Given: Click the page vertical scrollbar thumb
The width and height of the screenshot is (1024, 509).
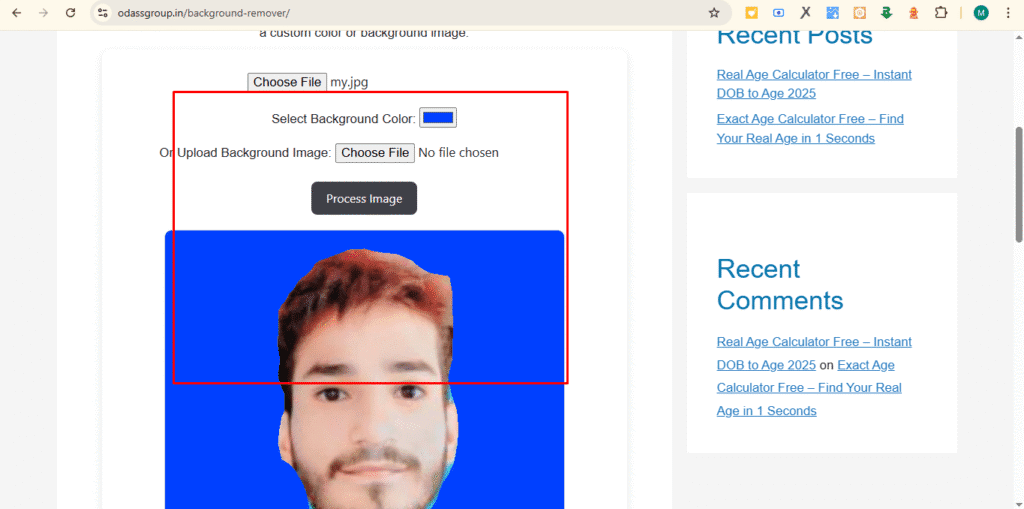Looking at the screenshot, I should [x=1018, y=185].
